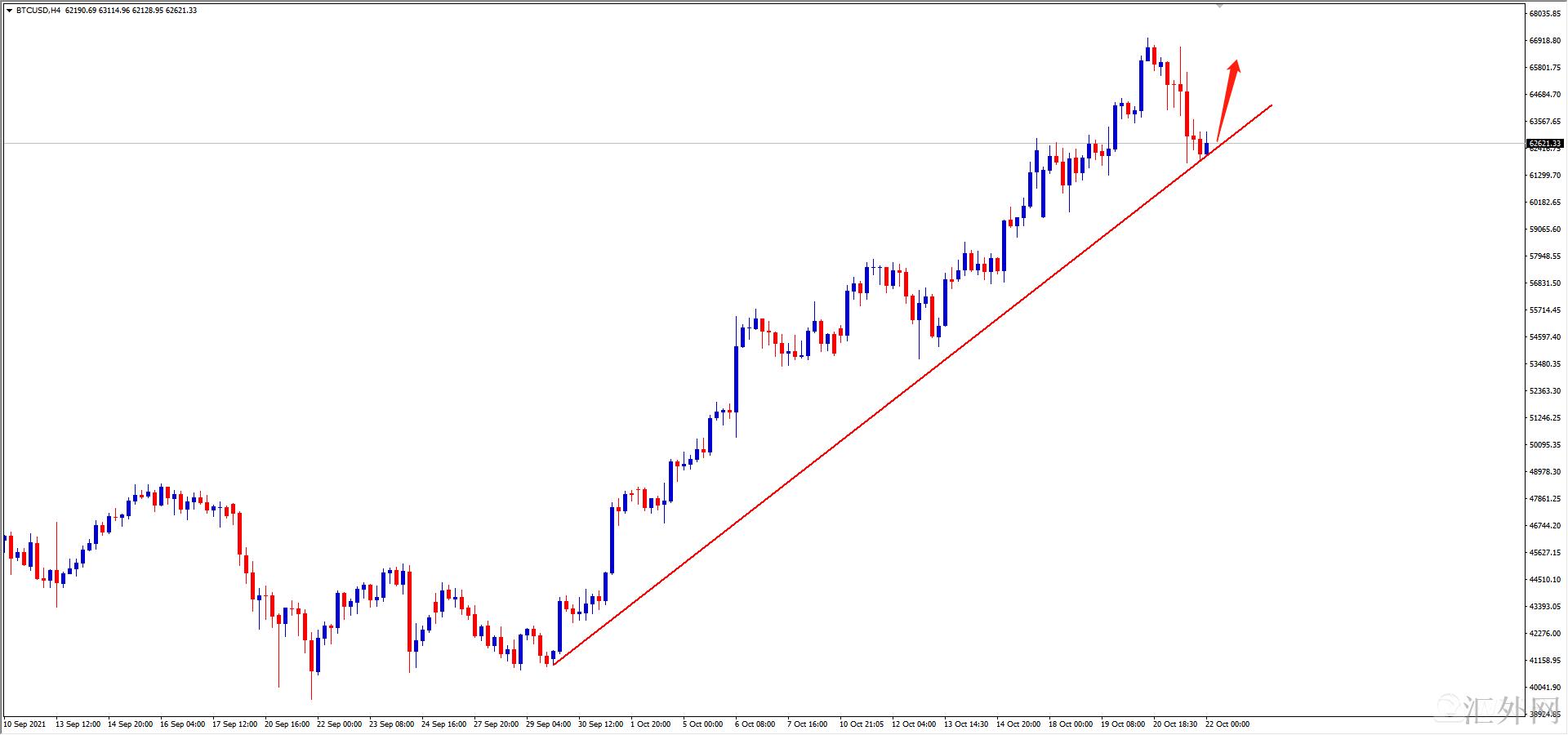Click the 14 Oct 20:00 time label
The height and width of the screenshot is (735, 1568).
click(1018, 724)
